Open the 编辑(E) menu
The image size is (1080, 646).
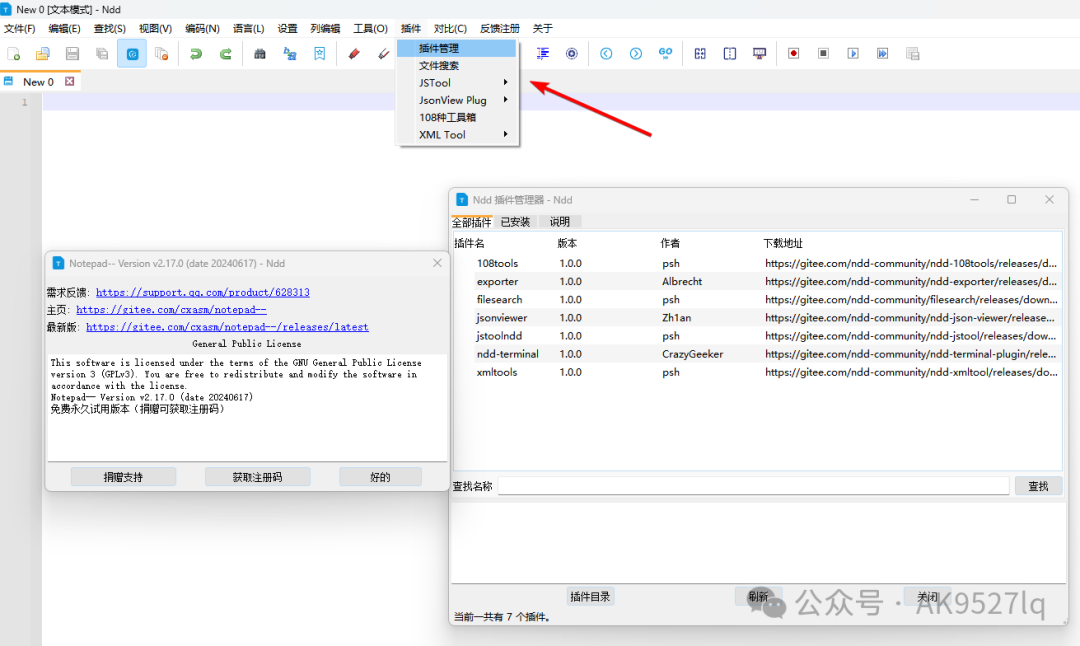[64, 28]
